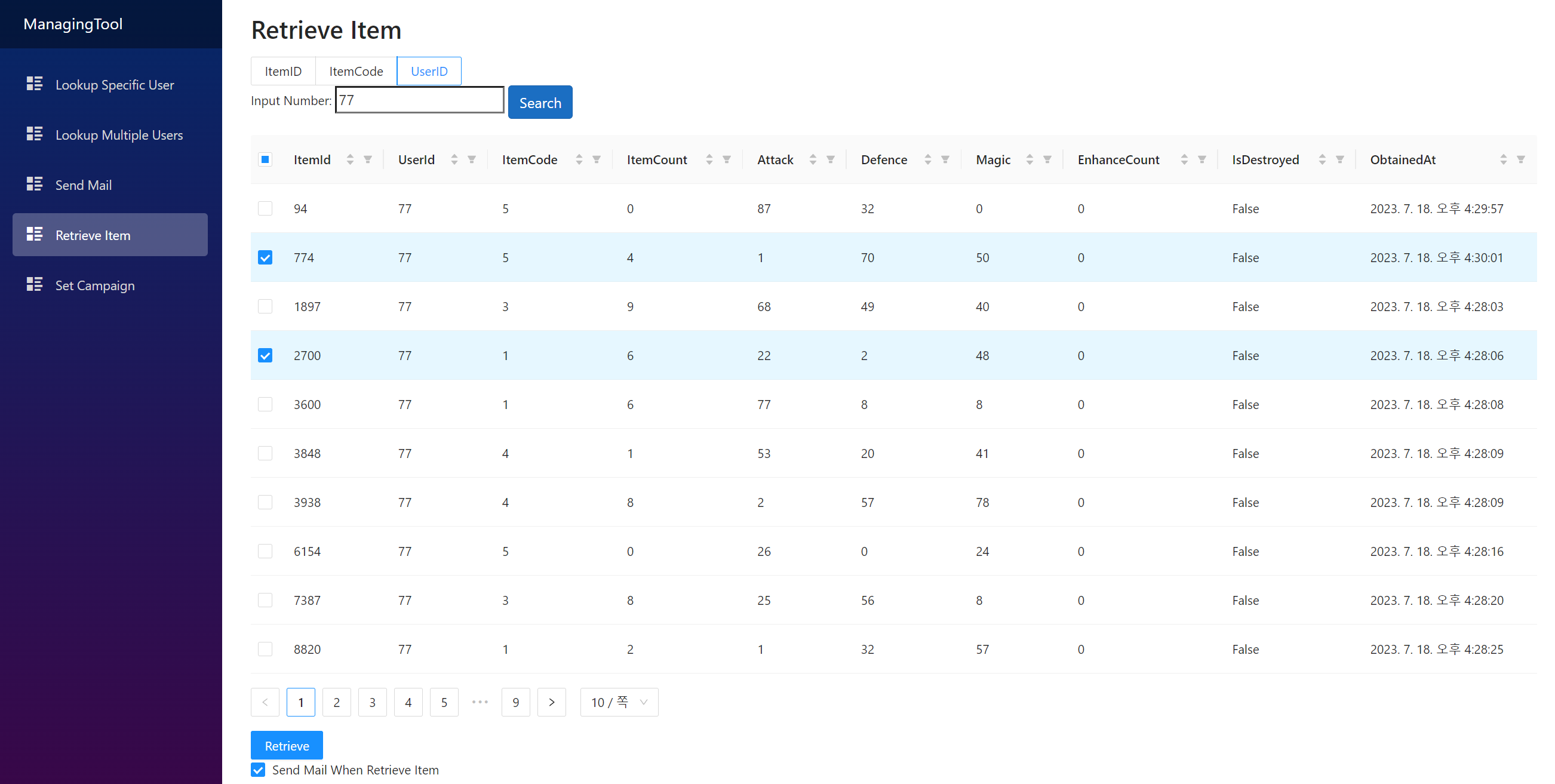
Task: Open Set Campaign in the sidebar
Action: pyautogui.click(x=95, y=285)
